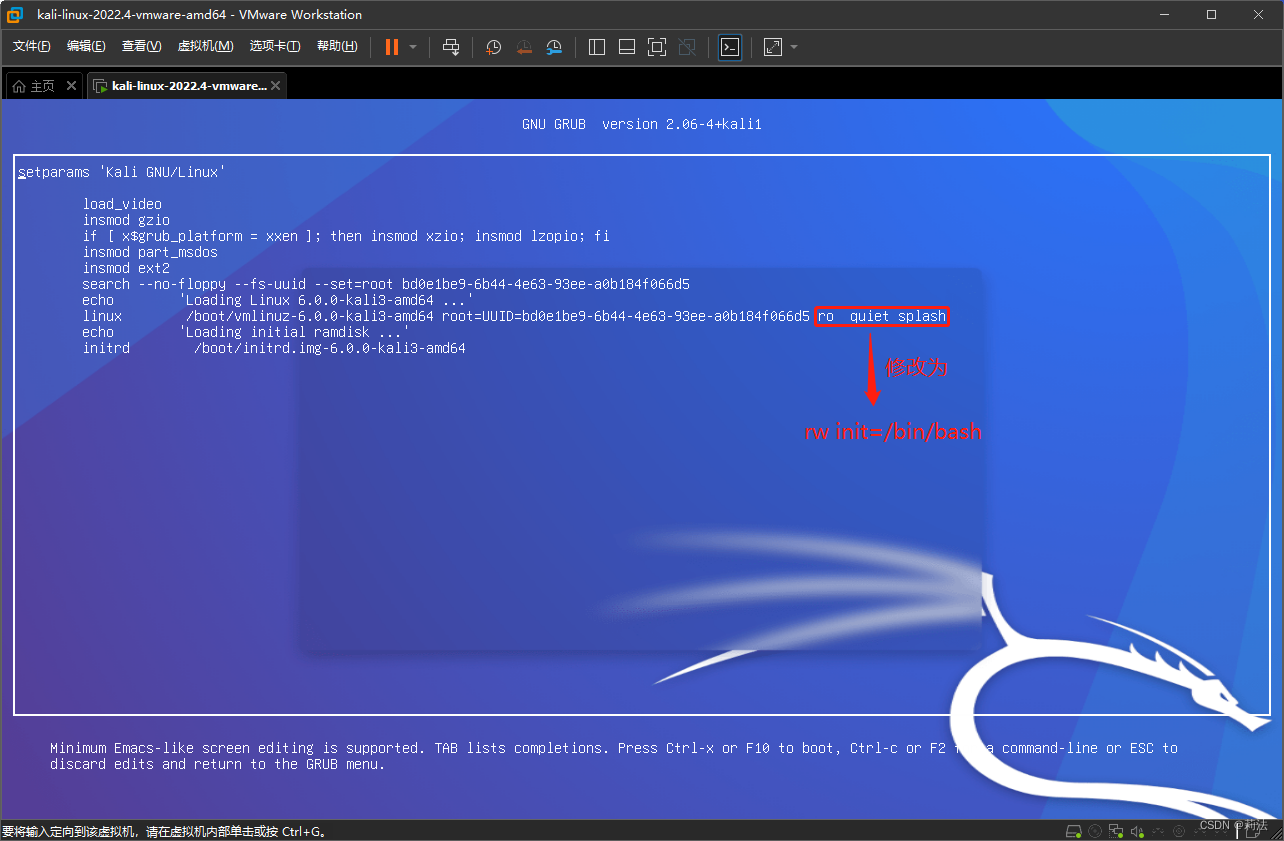The image size is (1284, 841).
Task: Click the VMware Workstation logo in the title bar
Action: (x=15, y=15)
